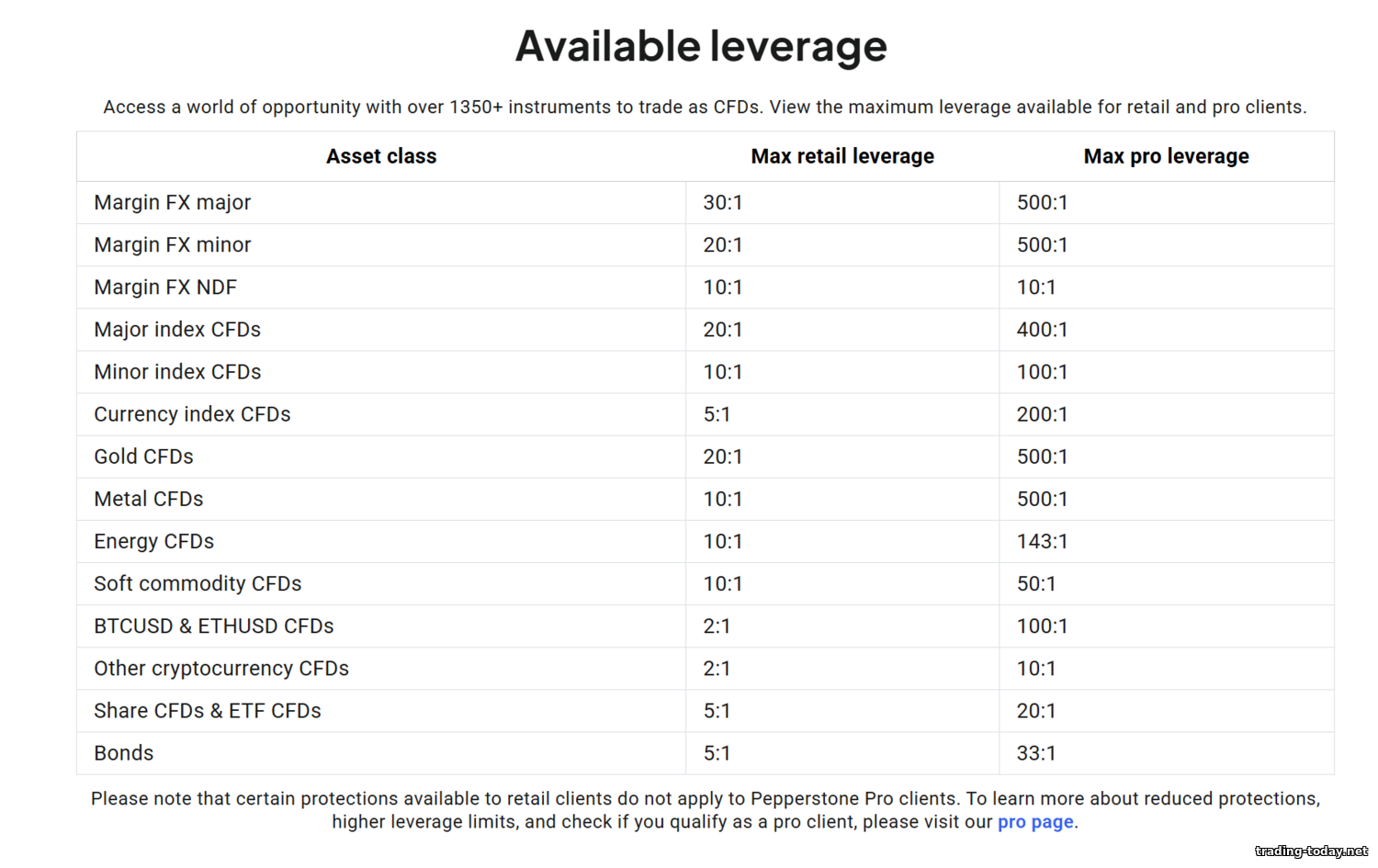This screenshot has height=868, width=1378.
Task: Click the Max pro leverage column header
Action: click(x=1166, y=156)
